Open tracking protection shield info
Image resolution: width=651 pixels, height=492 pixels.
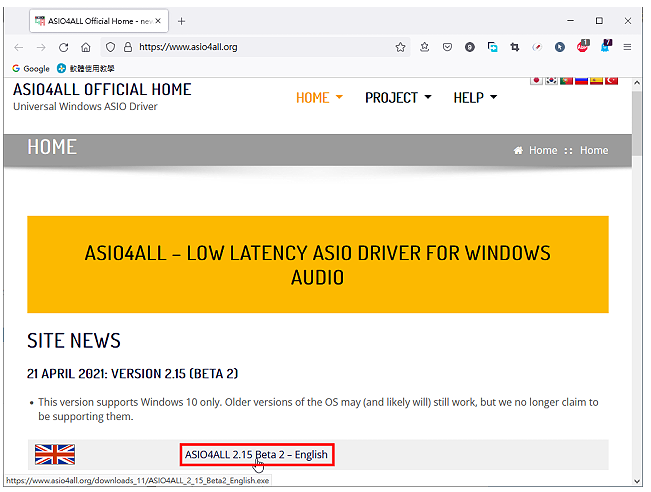pyautogui.click(x=110, y=47)
